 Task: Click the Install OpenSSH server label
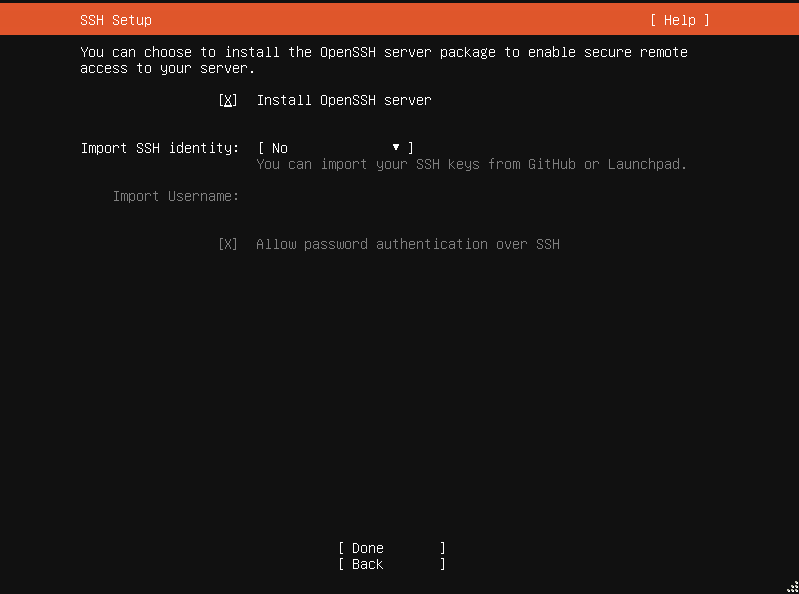point(344,100)
